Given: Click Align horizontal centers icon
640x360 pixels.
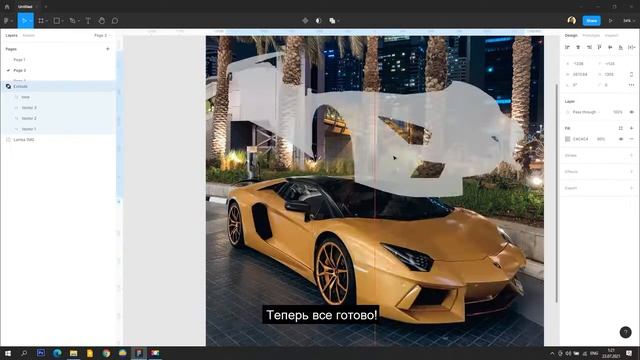Looking at the screenshot, I should [578, 47].
